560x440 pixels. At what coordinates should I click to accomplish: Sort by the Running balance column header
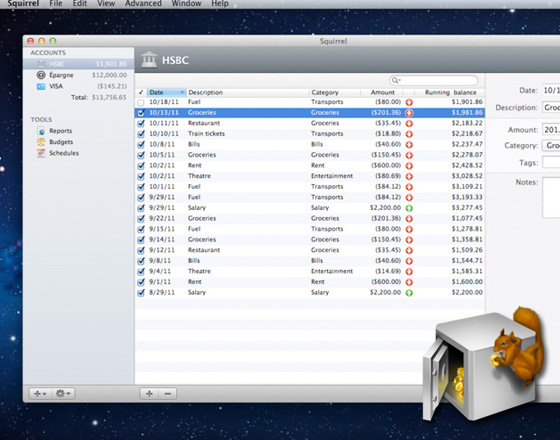[450, 92]
